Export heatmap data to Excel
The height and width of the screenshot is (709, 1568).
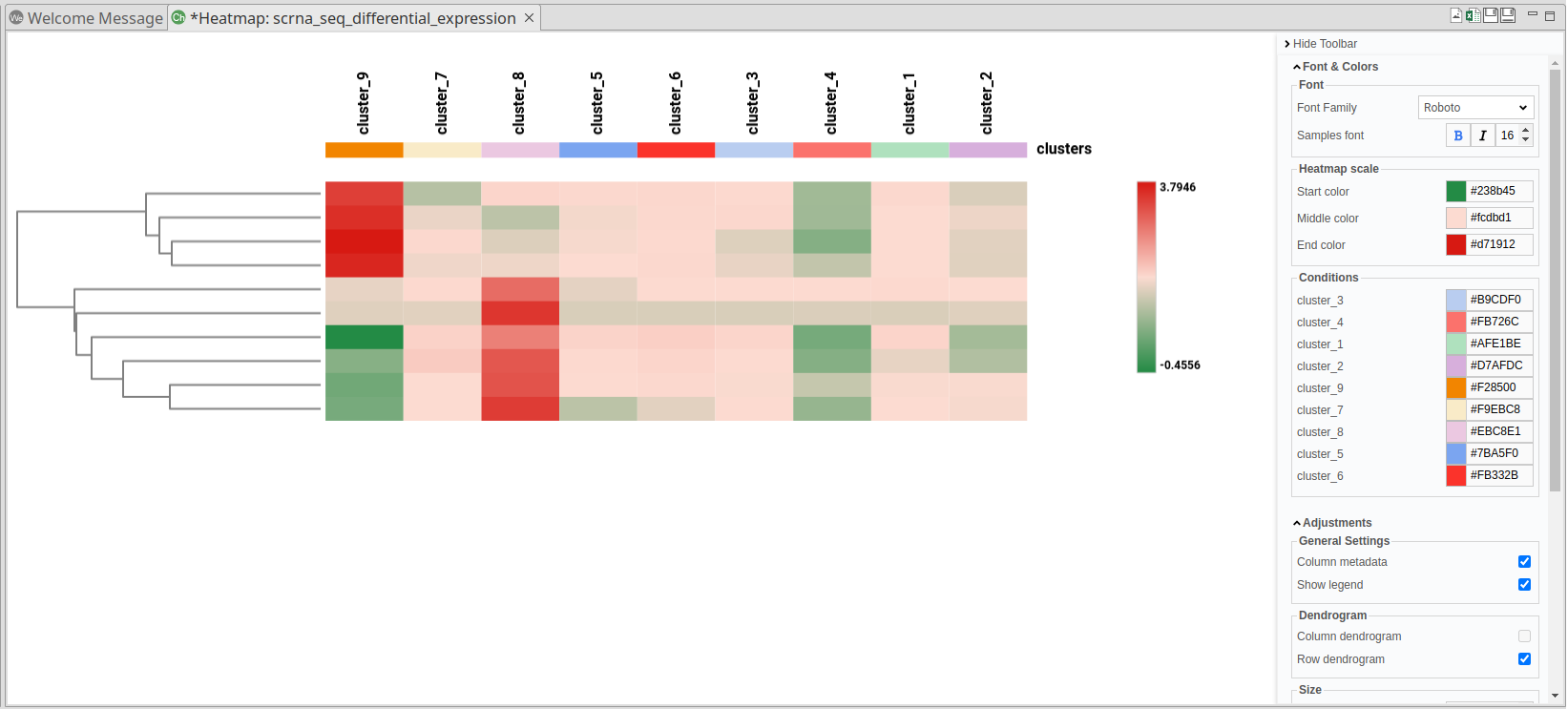coord(1473,15)
